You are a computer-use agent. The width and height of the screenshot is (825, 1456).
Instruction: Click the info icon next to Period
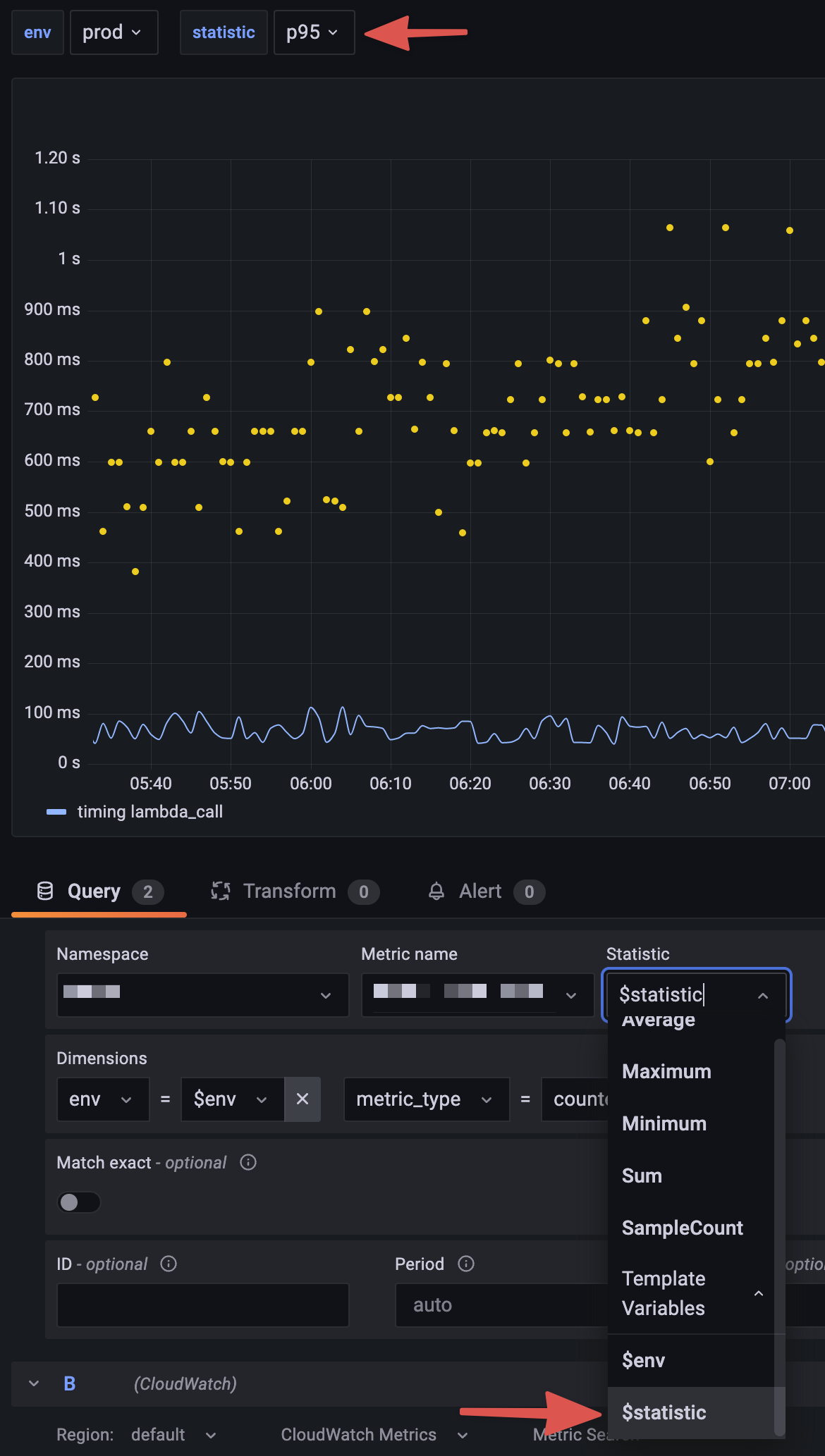click(x=466, y=1264)
